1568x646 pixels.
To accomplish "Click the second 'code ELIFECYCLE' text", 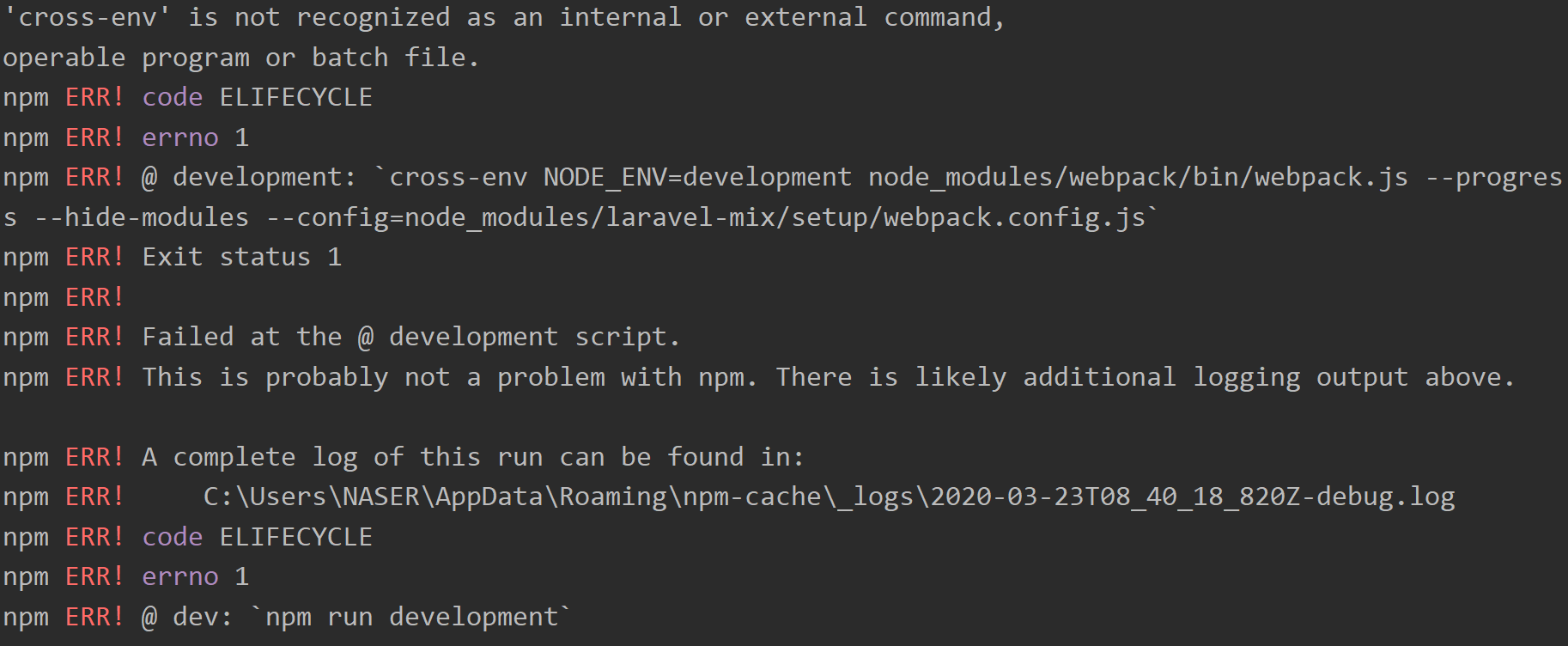I will tap(257, 537).
